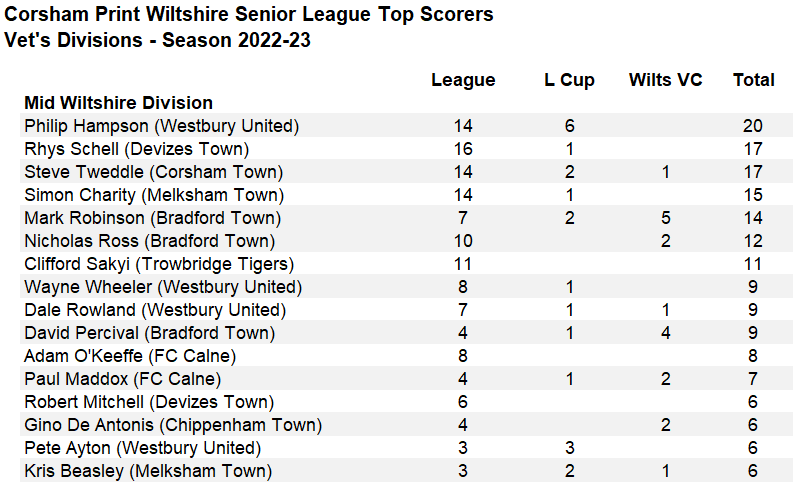Click the Corsham Print Wiltshire Senior League title
The width and height of the screenshot is (793, 482).
248,15
